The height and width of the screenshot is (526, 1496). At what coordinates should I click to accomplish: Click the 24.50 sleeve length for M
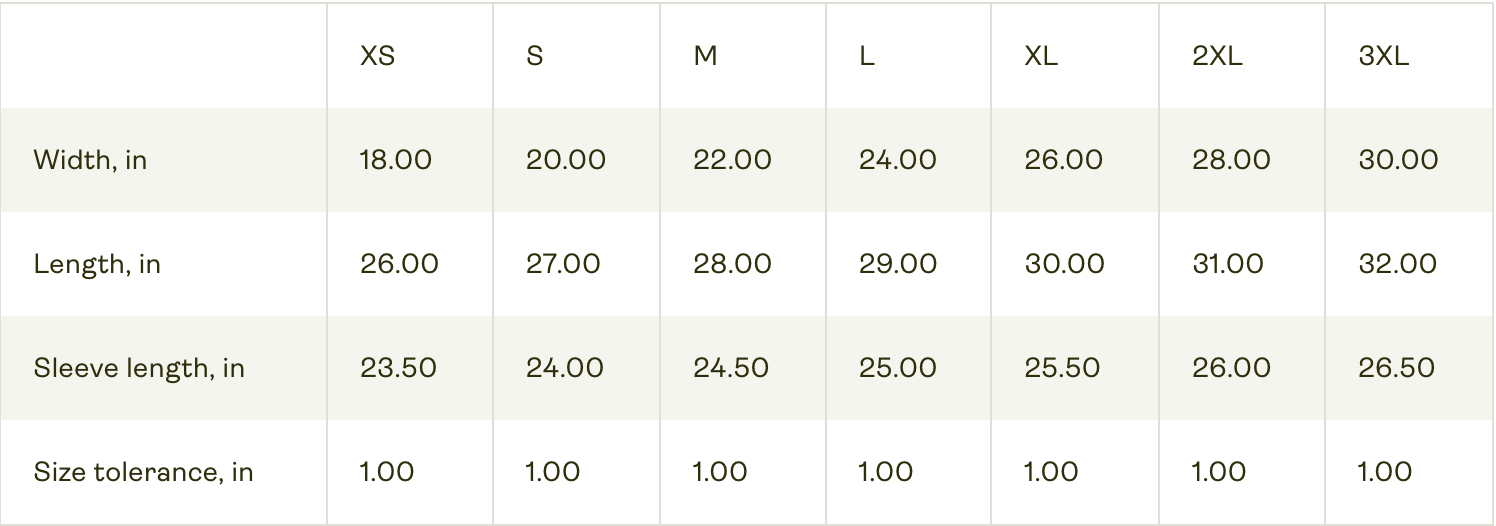(x=731, y=368)
